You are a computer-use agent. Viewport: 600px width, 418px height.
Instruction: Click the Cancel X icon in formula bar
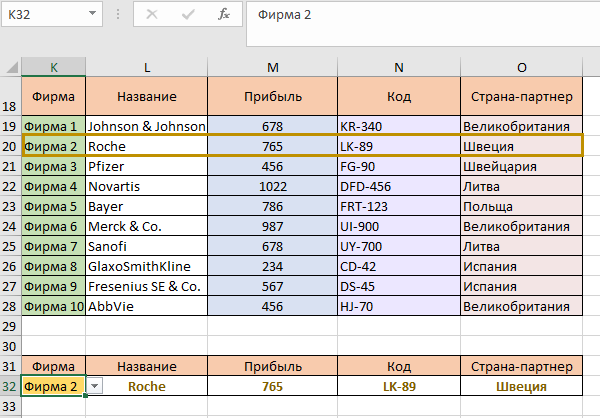pyautogui.click(x=152, y=15)
